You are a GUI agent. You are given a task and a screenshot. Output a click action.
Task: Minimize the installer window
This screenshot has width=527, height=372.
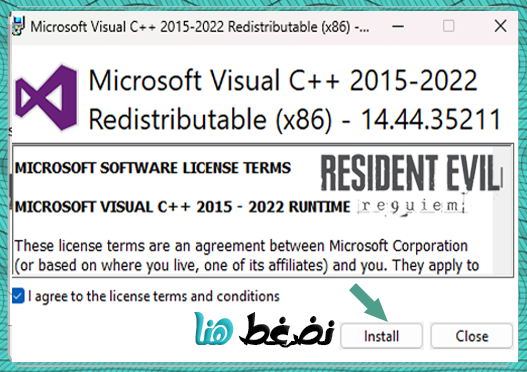click(x=398, y=26)
